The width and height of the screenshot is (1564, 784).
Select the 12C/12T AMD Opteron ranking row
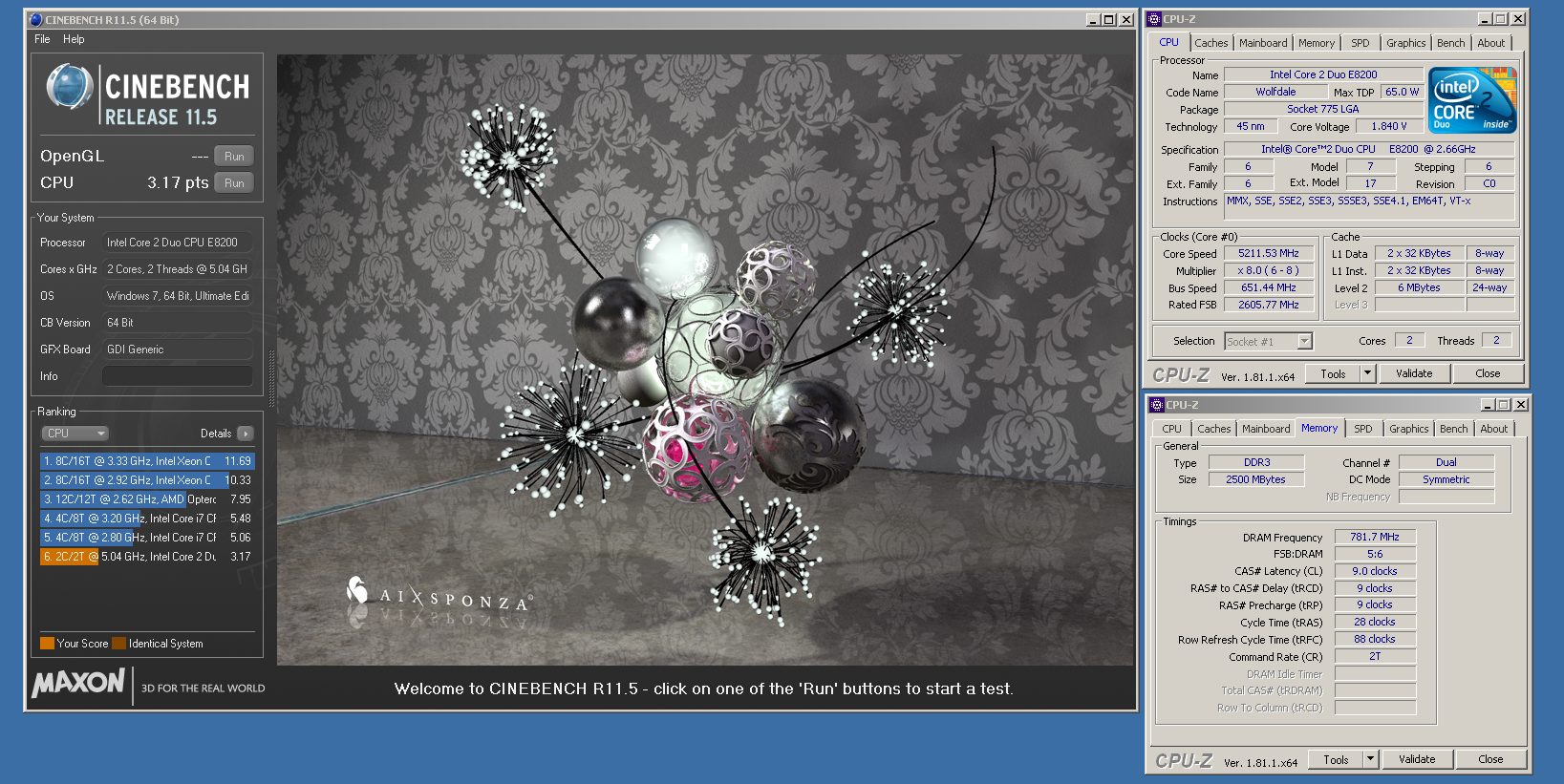(x=147, y=499)
